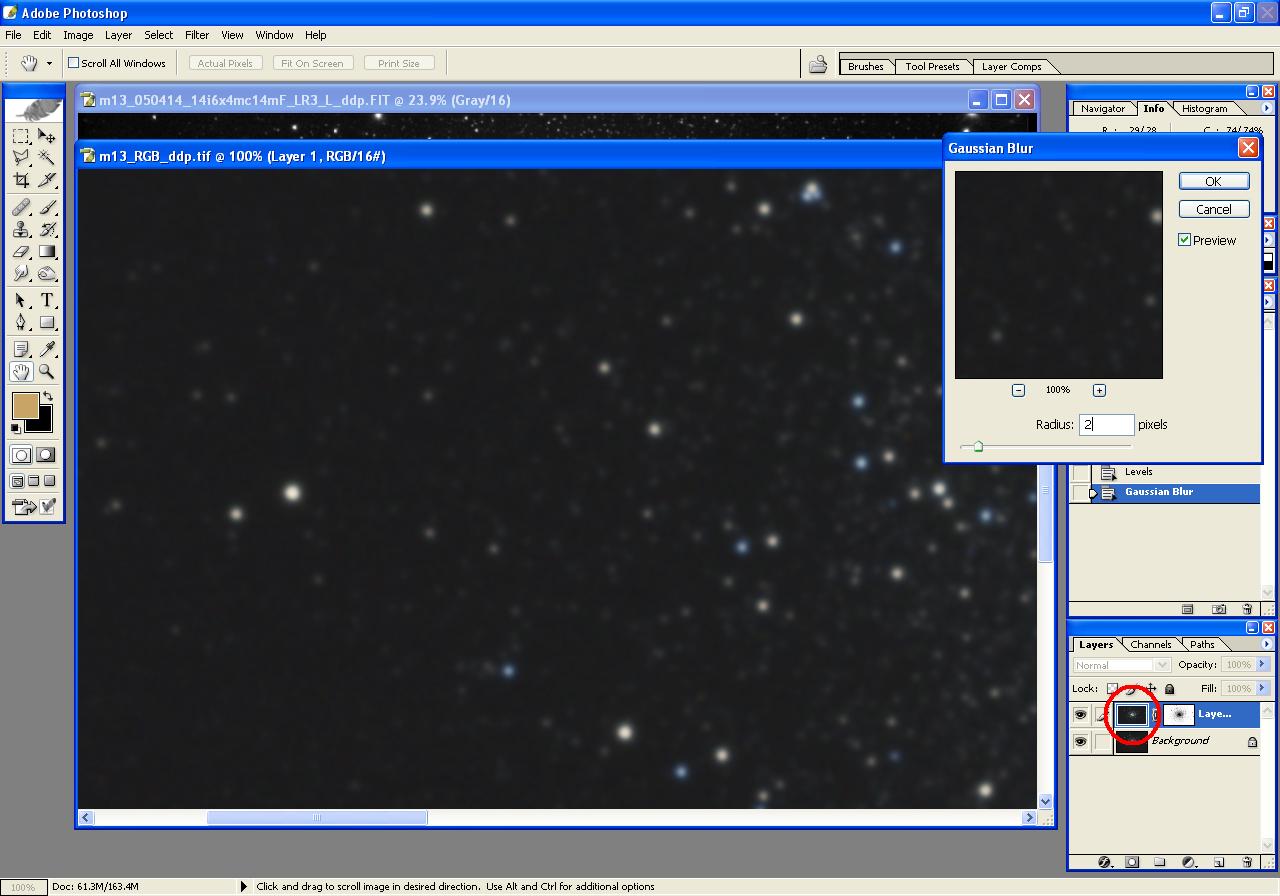Image resolution: width=1280 pixels, height=896 pixels.
Task: Activate the Zoom magnifier tool
Action: tap(46, 372)
